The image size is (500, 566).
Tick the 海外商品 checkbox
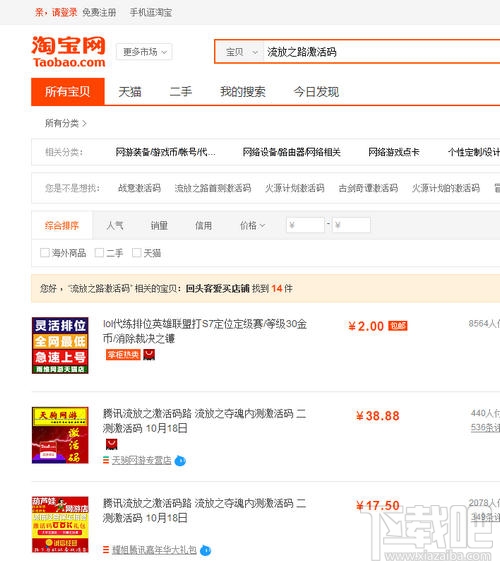click(45, 253)
